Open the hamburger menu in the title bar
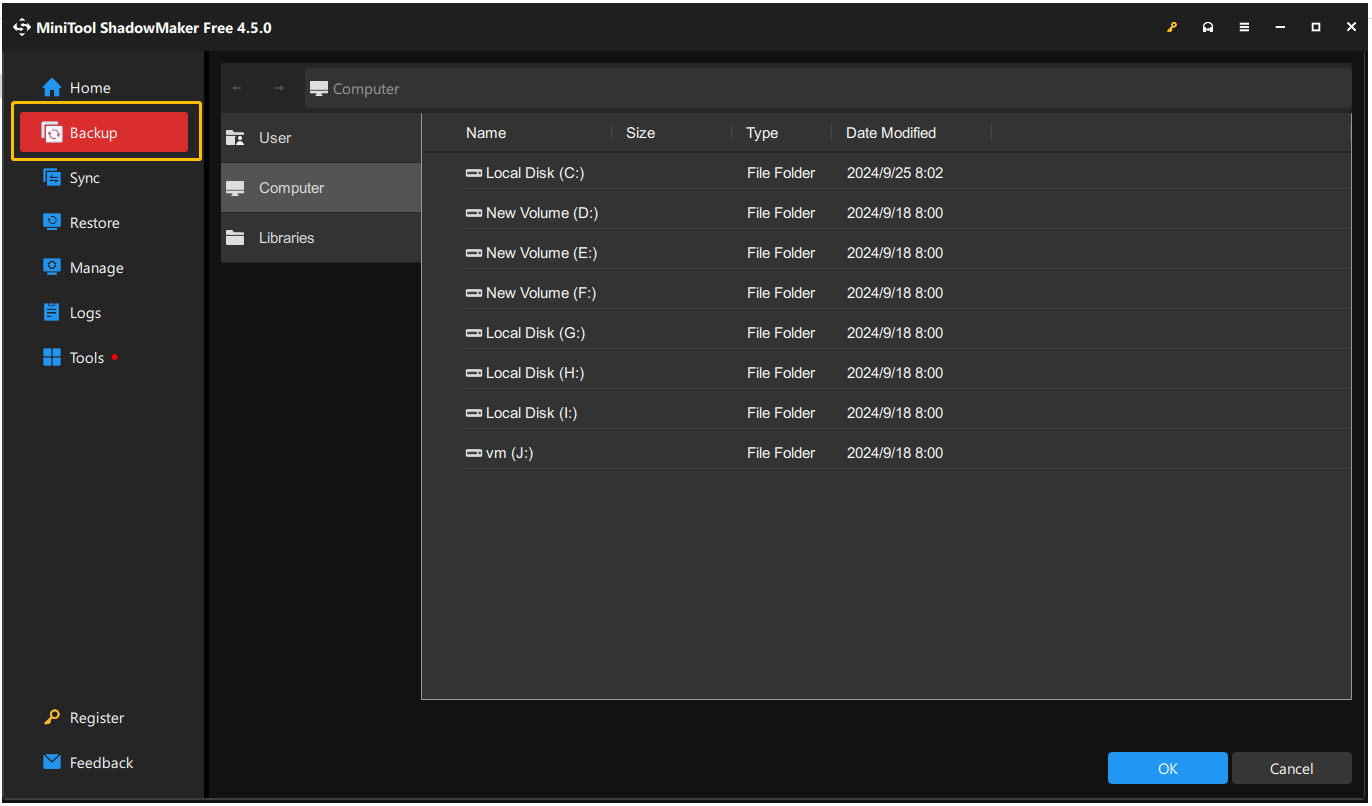This screenshot has height=806, width=1372. [x=1244, y=28]
